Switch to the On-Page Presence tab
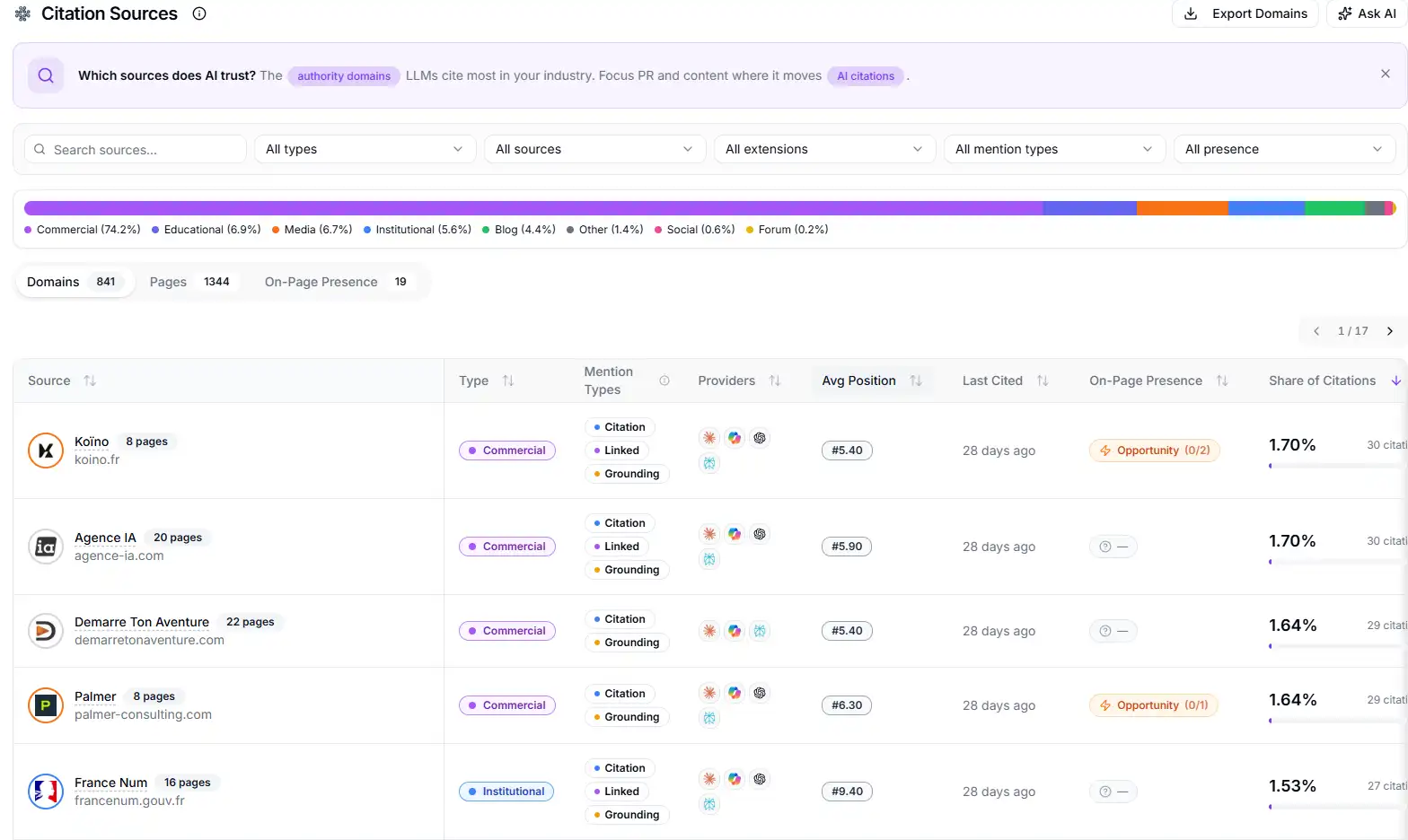Viewport: 1408px width, 840px height. pyautogui.click(x=336, y=282)
